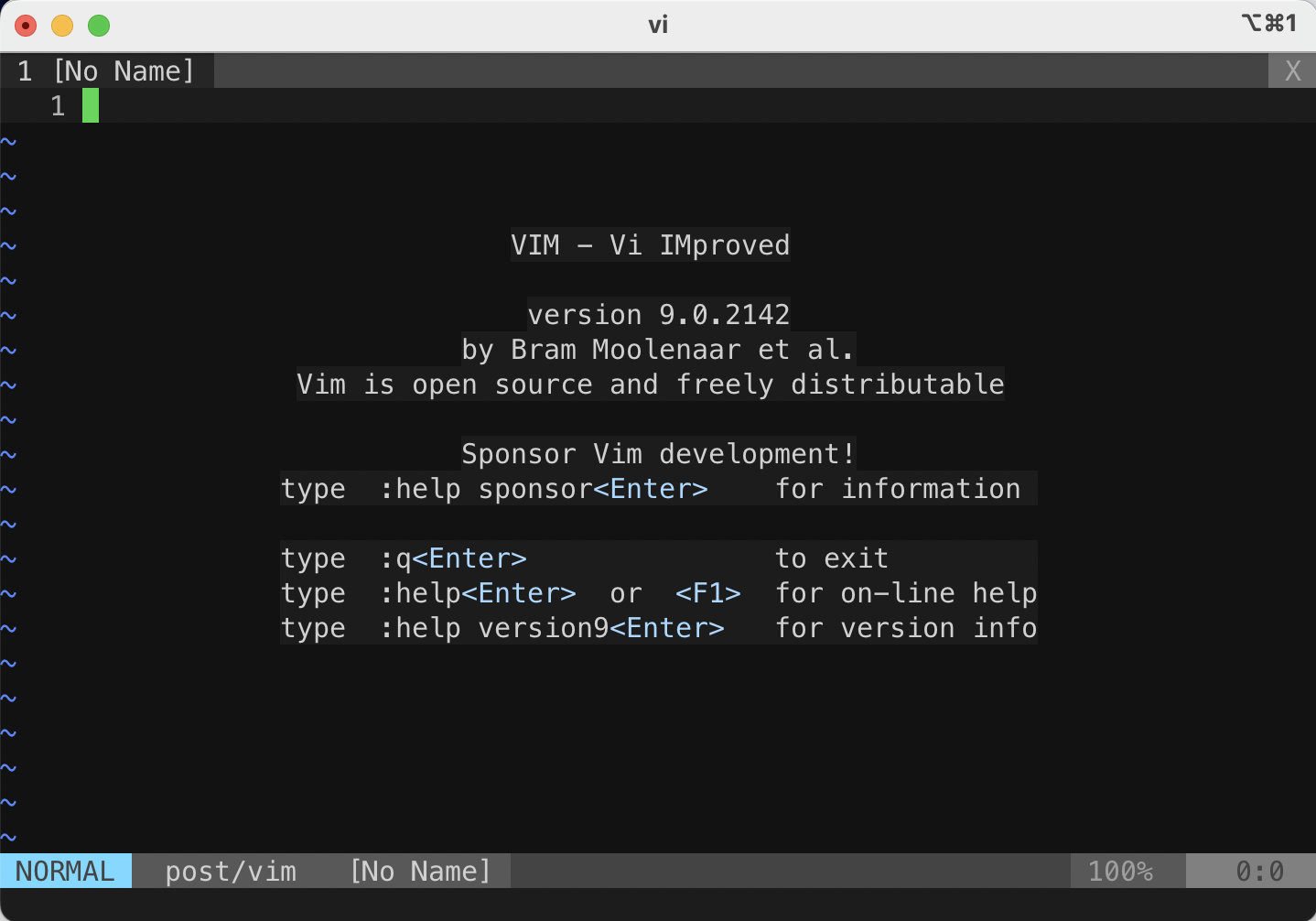The height and width of the screenshot is (921, 1316).
Task: Select the 1 [No Name] tab
Action: (107, 70)
